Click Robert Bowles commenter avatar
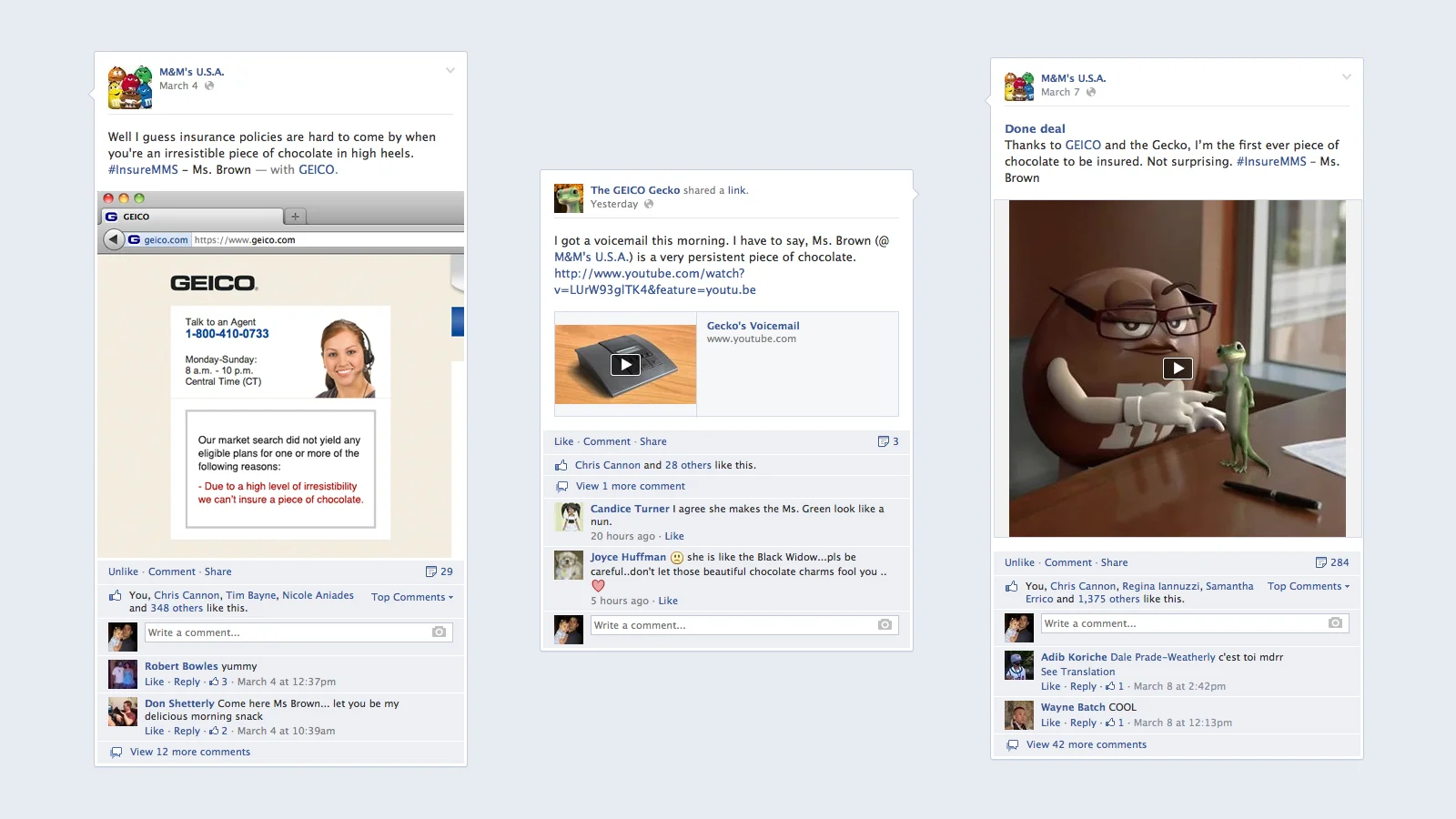The image size is (1456, 819). (123, 674)
